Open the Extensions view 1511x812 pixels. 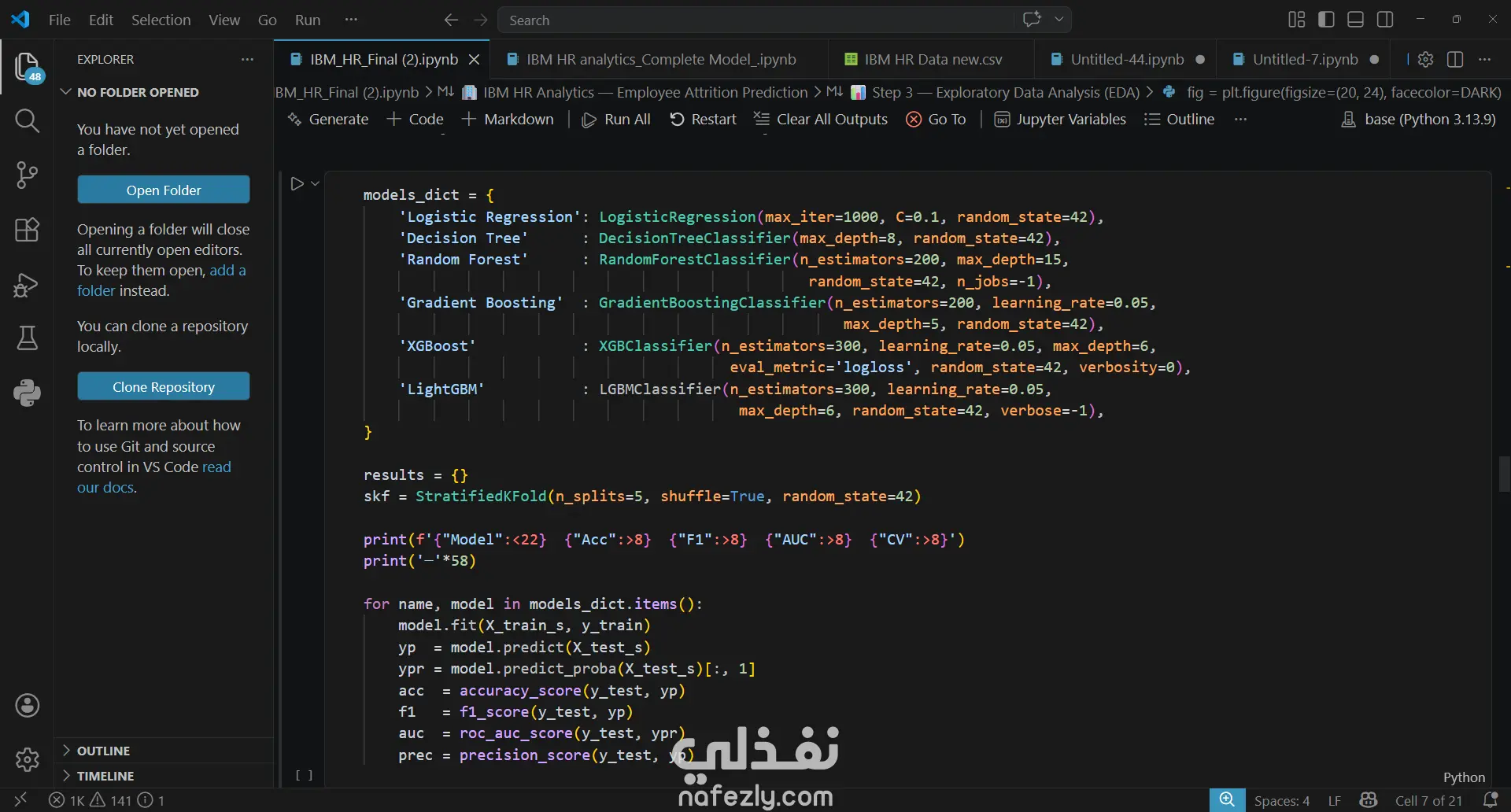[28, 230]
